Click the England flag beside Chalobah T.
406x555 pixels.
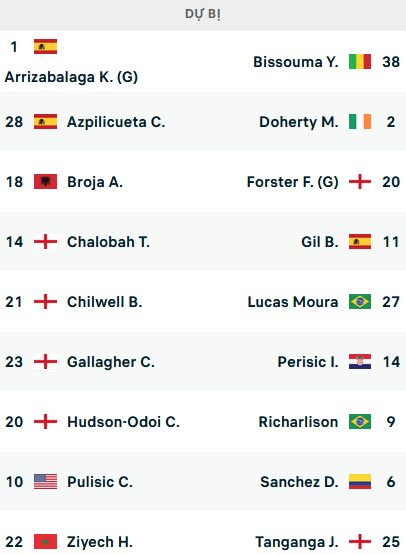(45, 242)
